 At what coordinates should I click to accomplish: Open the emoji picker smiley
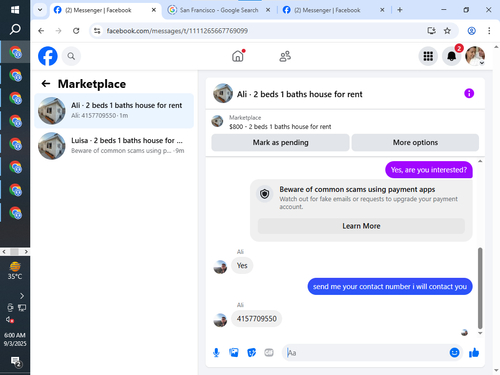pyautogui.click(x=454, y=352)
